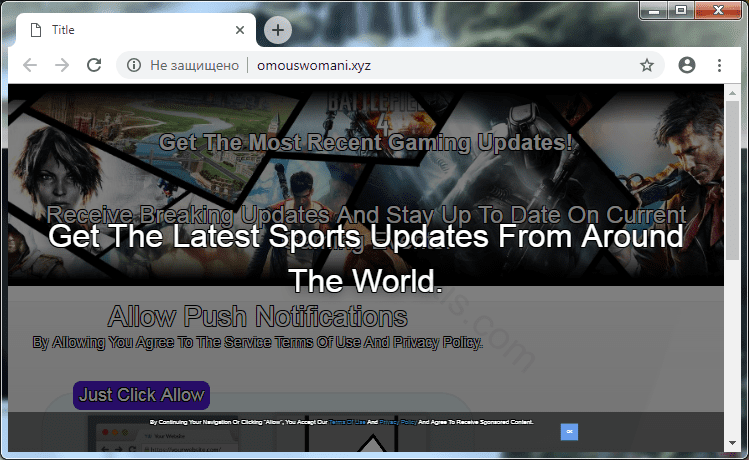Select the Title browser tab

point(130,30)
